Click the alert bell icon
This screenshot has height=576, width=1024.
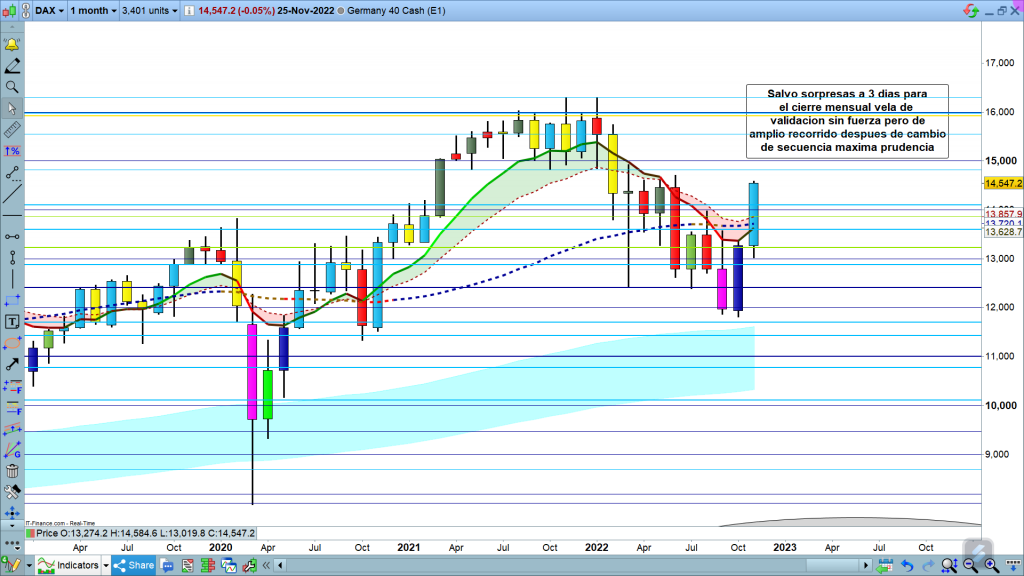[12, 45]
